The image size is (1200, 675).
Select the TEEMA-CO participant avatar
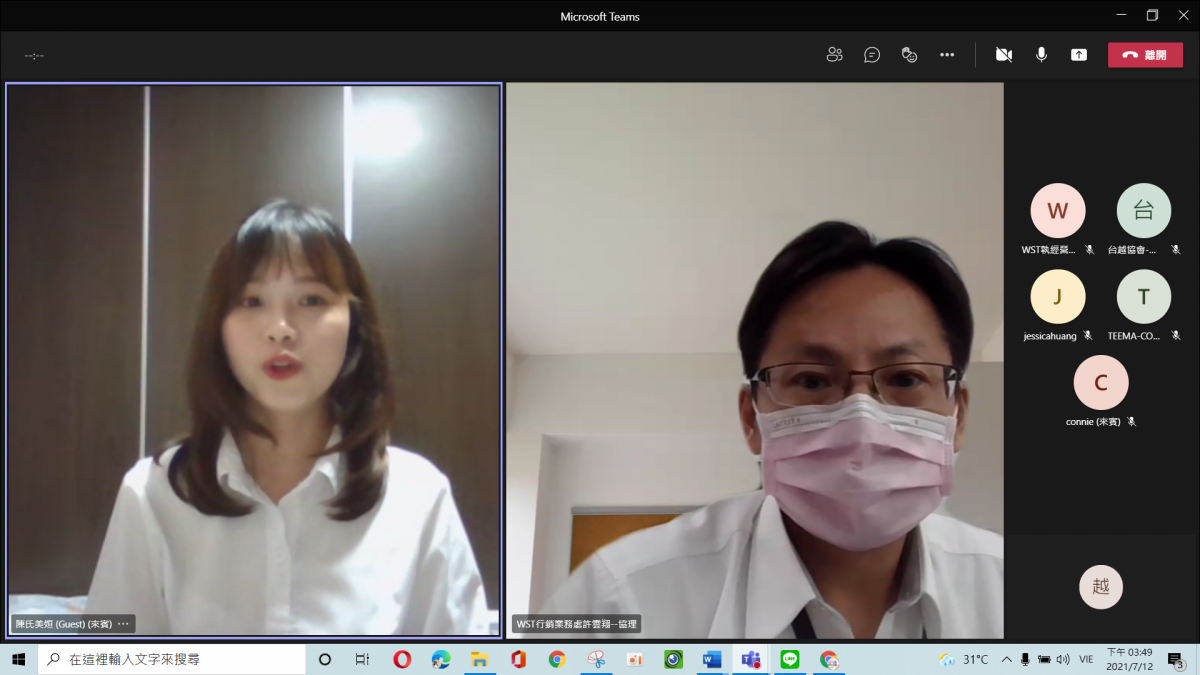[1143, 296]
